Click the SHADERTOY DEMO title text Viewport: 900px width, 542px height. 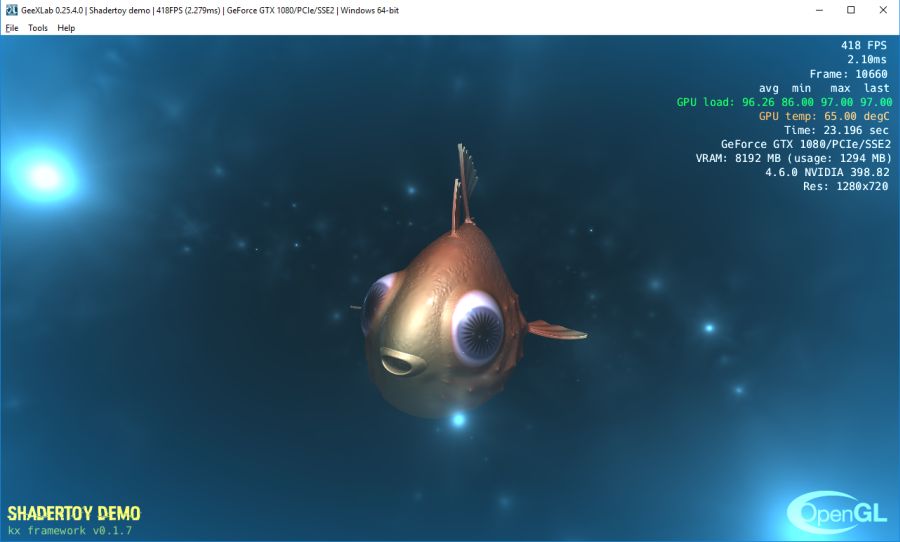73,513
